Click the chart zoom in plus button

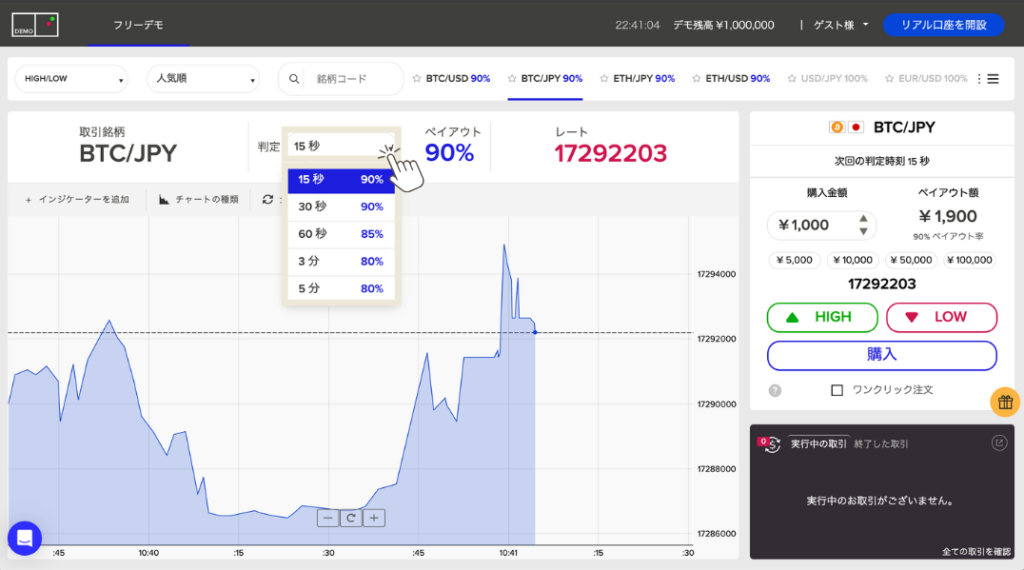[x=373, y=517]
